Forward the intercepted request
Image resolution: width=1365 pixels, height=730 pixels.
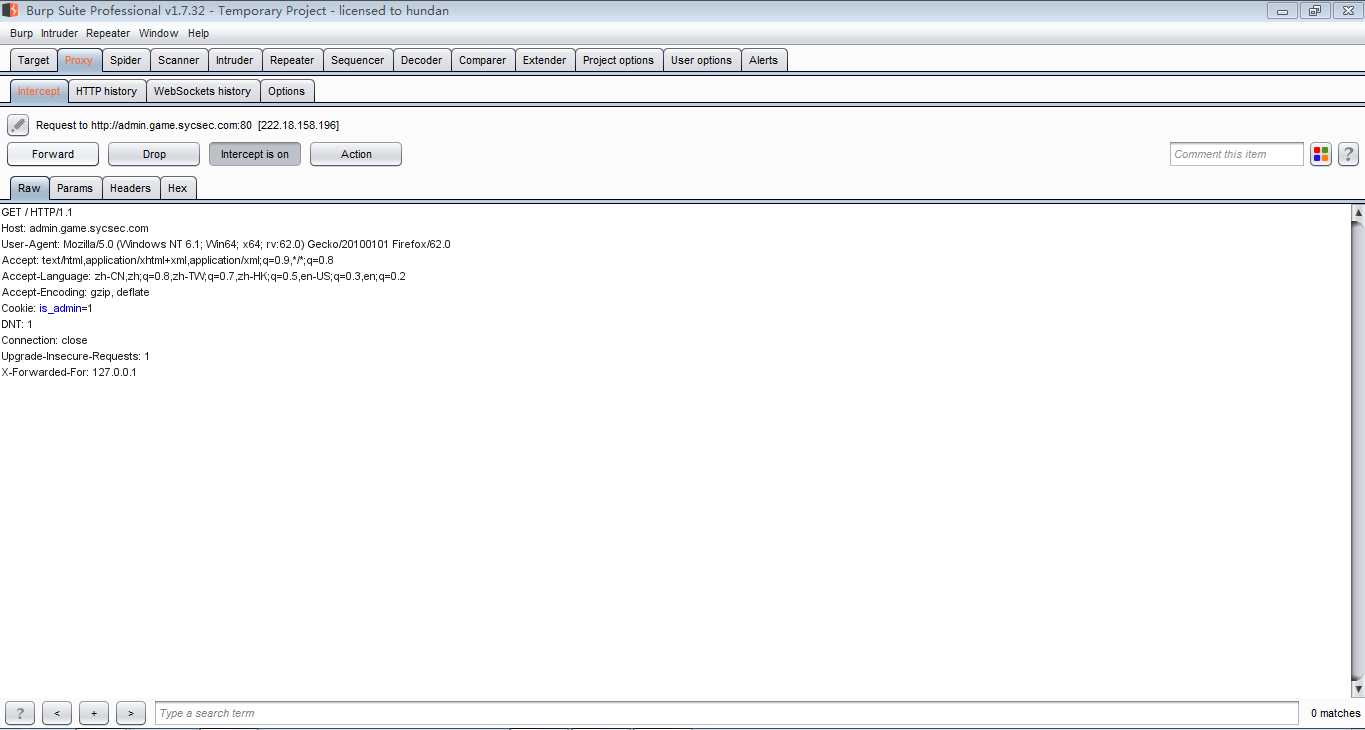(x=53, y=154)
